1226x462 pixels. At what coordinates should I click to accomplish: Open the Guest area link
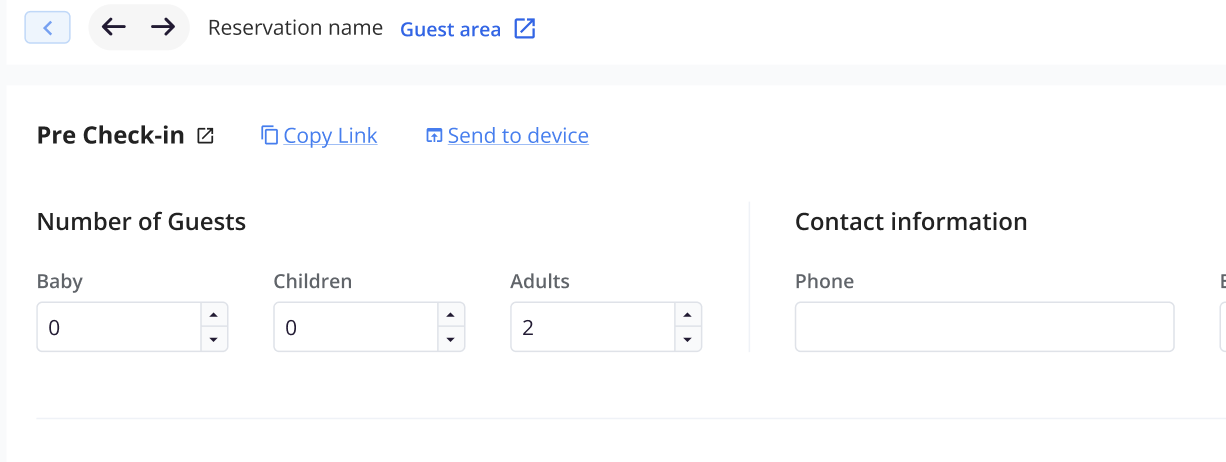coord(450,29)
